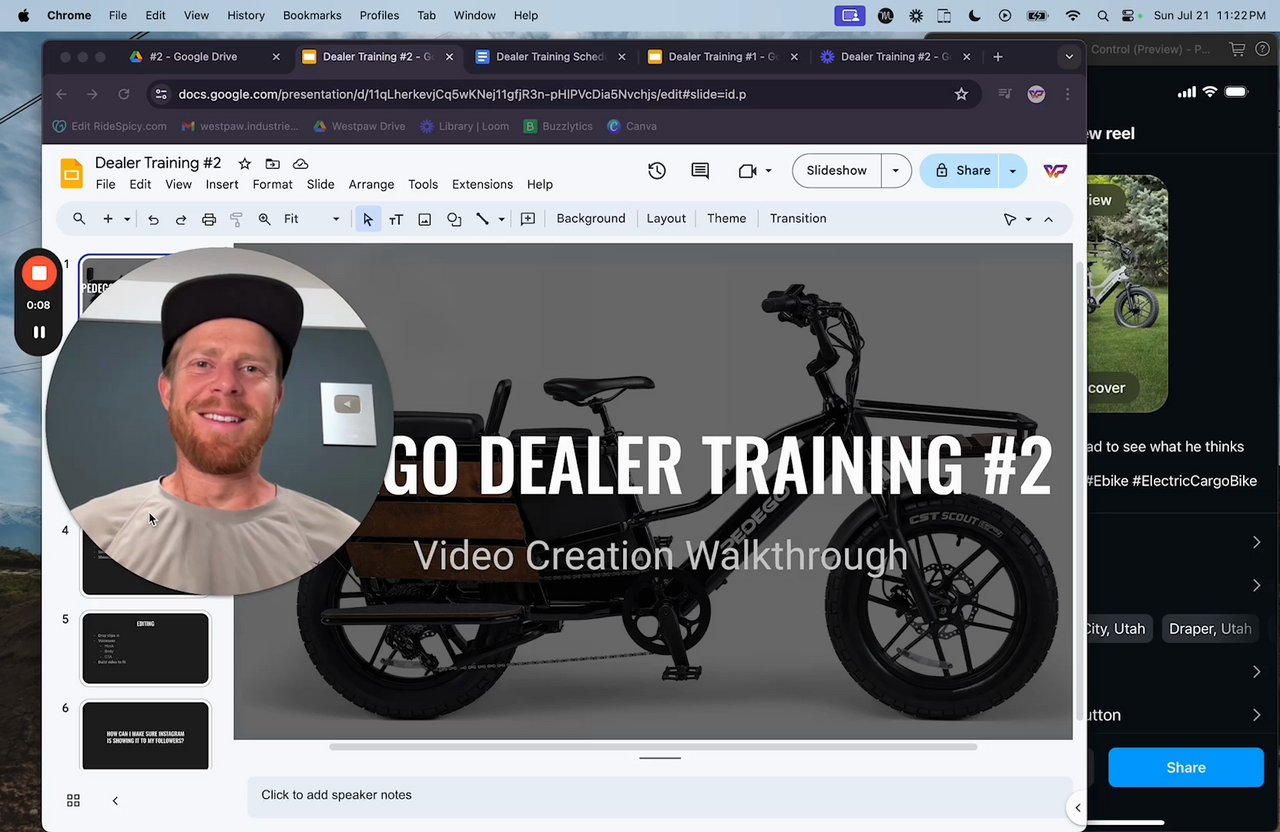
Task: Open macOS Spotlight search in menu bar
Action: pyautogui.click(x=1103, y=16)
